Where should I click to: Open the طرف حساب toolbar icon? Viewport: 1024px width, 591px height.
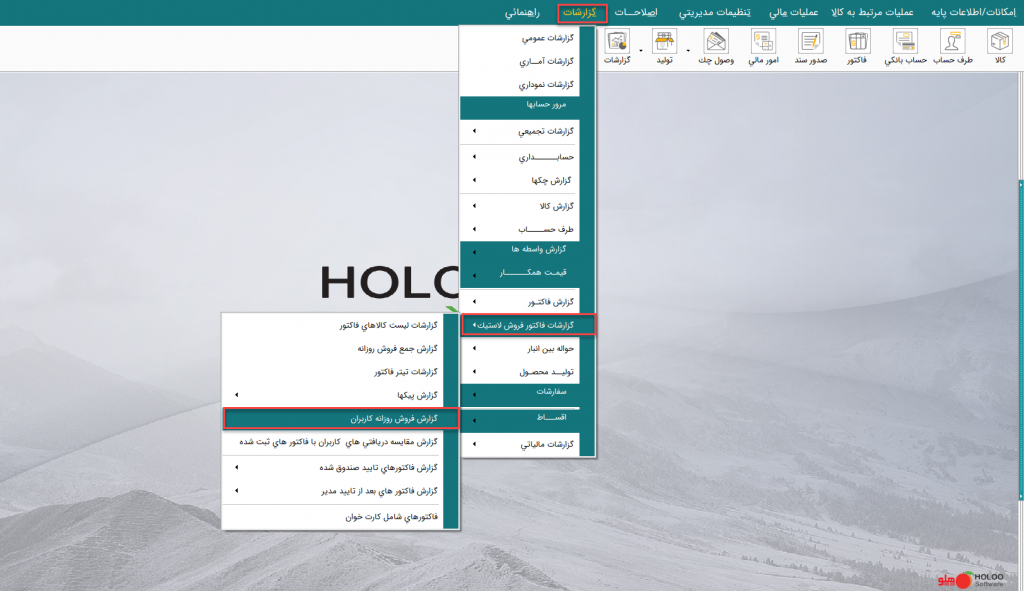(953, 46)
